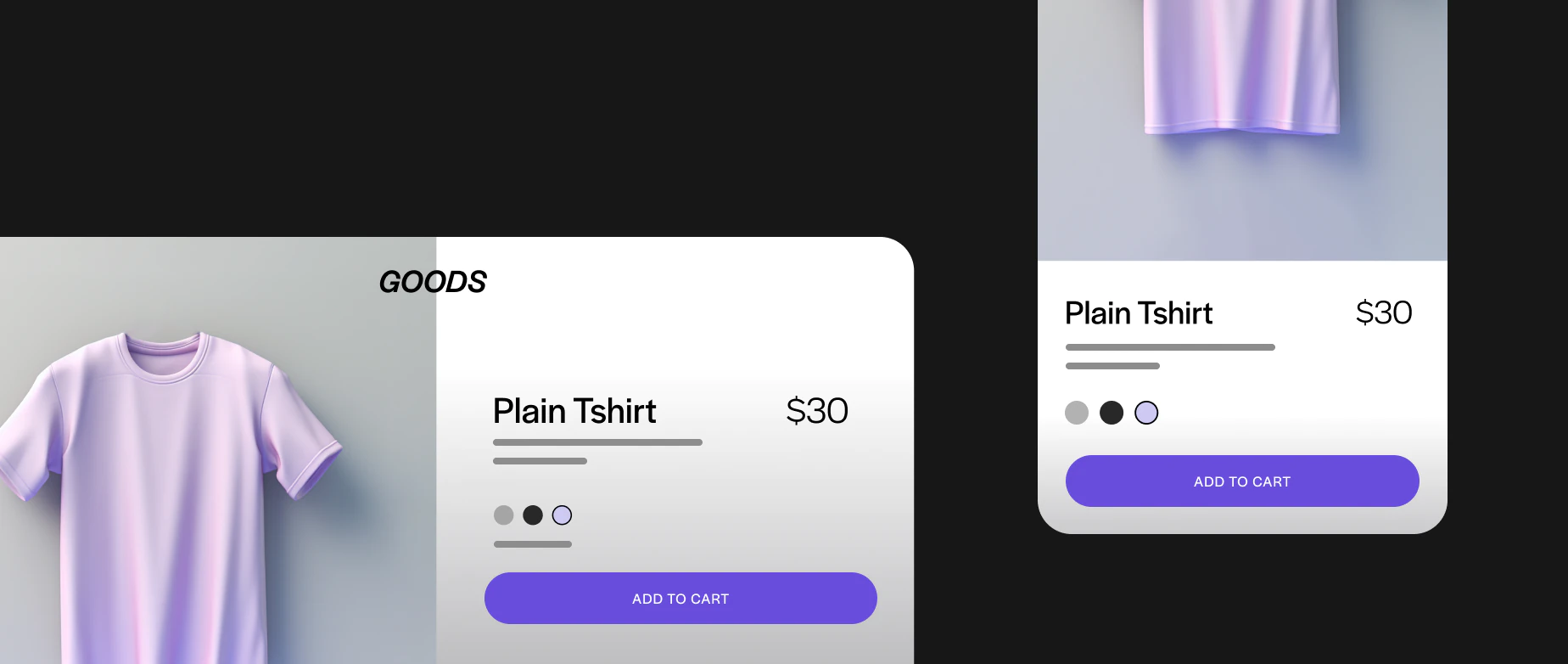Screen dimensions: 1568x664
Task: Click the long description line on right card
Action: click(1169, 346)
